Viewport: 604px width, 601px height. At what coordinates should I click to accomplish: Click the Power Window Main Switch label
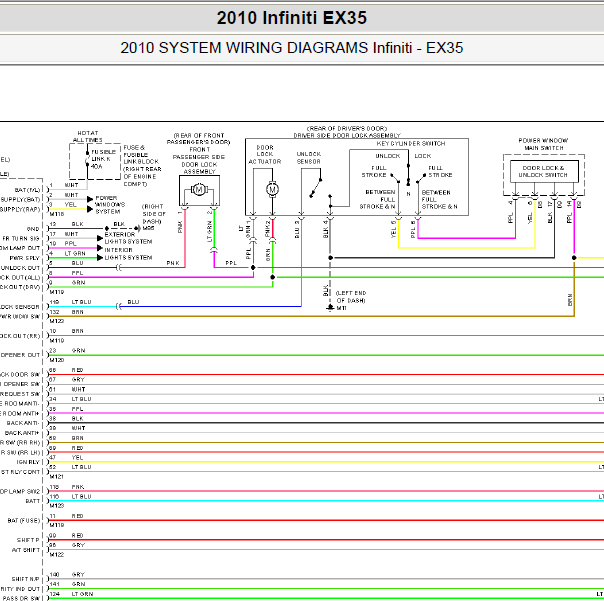click(543, 144)
